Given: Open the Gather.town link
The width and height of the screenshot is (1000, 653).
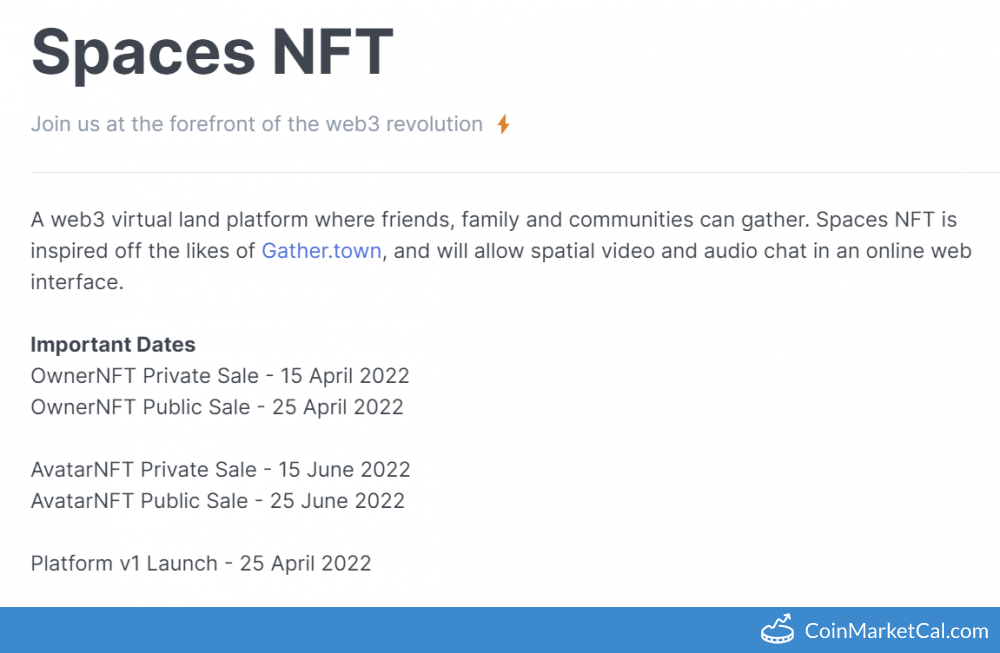Looking at the screenshot, I should point(321,251).
